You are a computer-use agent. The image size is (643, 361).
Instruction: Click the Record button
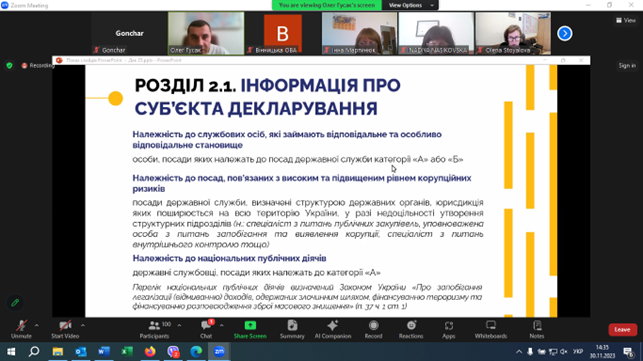(373, 329)
